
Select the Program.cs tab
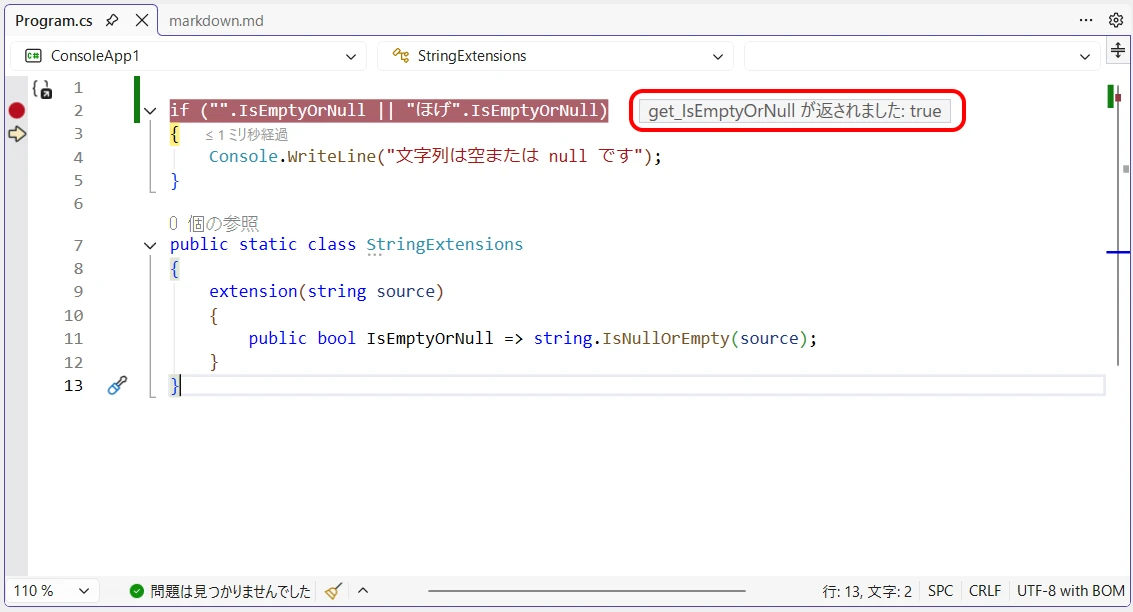pos(56,20)
